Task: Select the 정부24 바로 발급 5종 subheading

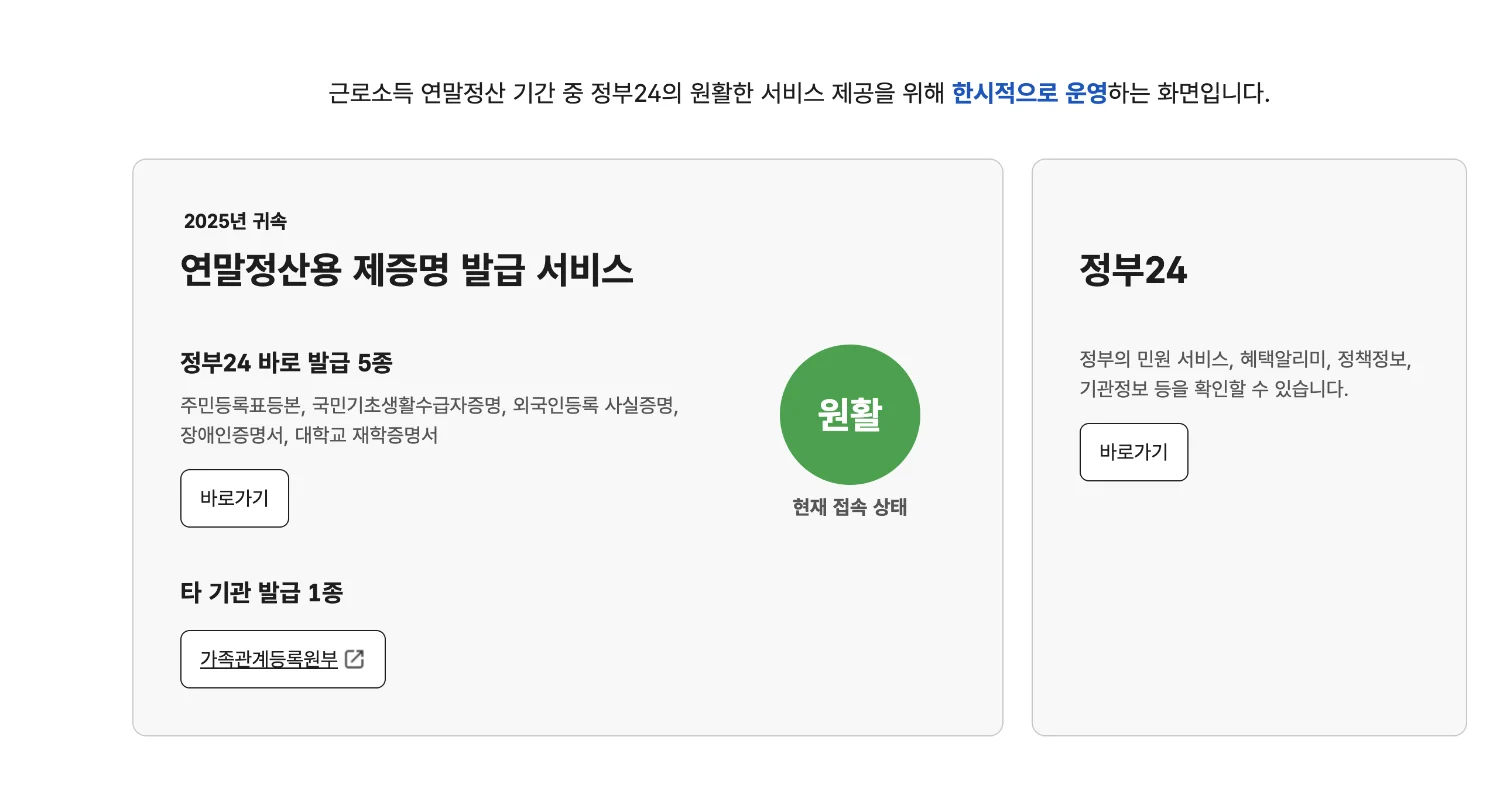Action: [x=286, y=362]
